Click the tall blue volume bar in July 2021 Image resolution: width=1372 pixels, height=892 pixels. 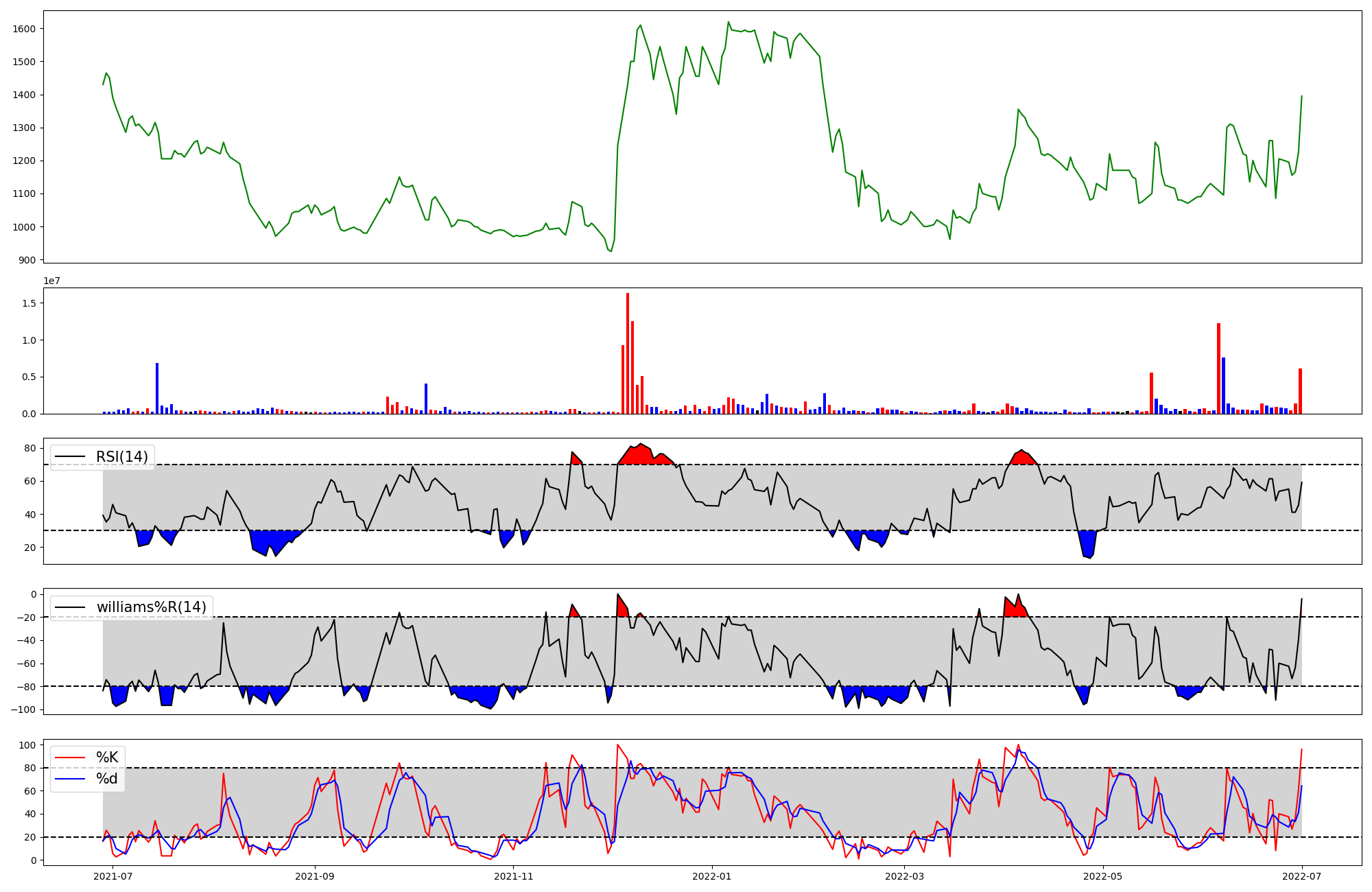coord(157,388)
